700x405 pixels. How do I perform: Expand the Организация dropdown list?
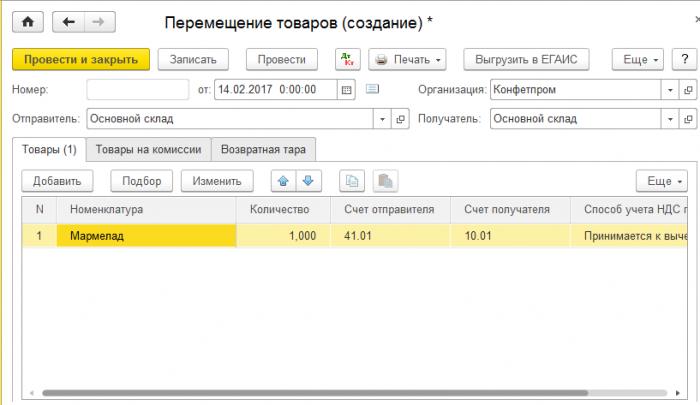(670, 90)
